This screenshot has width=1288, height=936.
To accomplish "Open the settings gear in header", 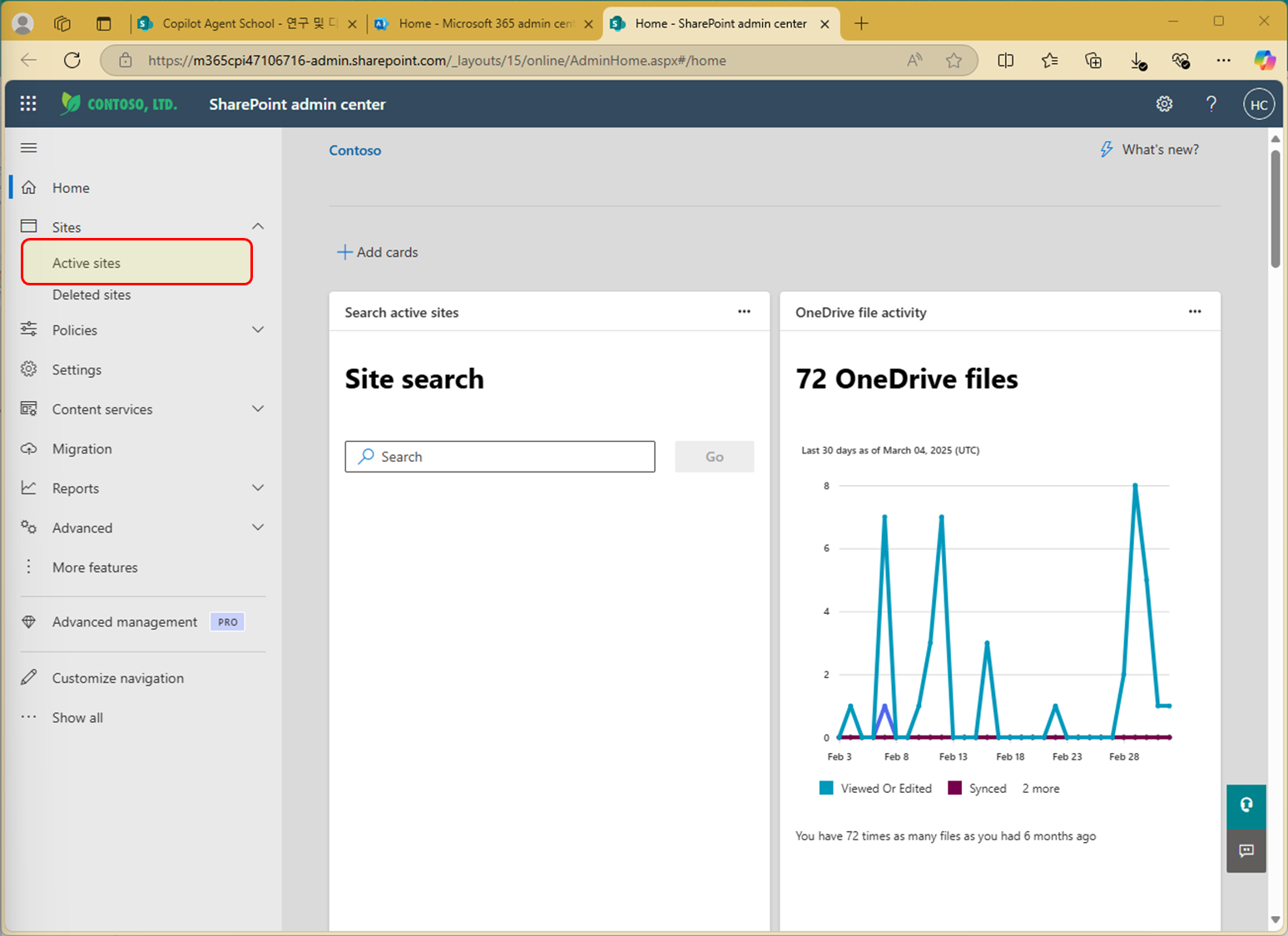I will [x=1164, y=104].
